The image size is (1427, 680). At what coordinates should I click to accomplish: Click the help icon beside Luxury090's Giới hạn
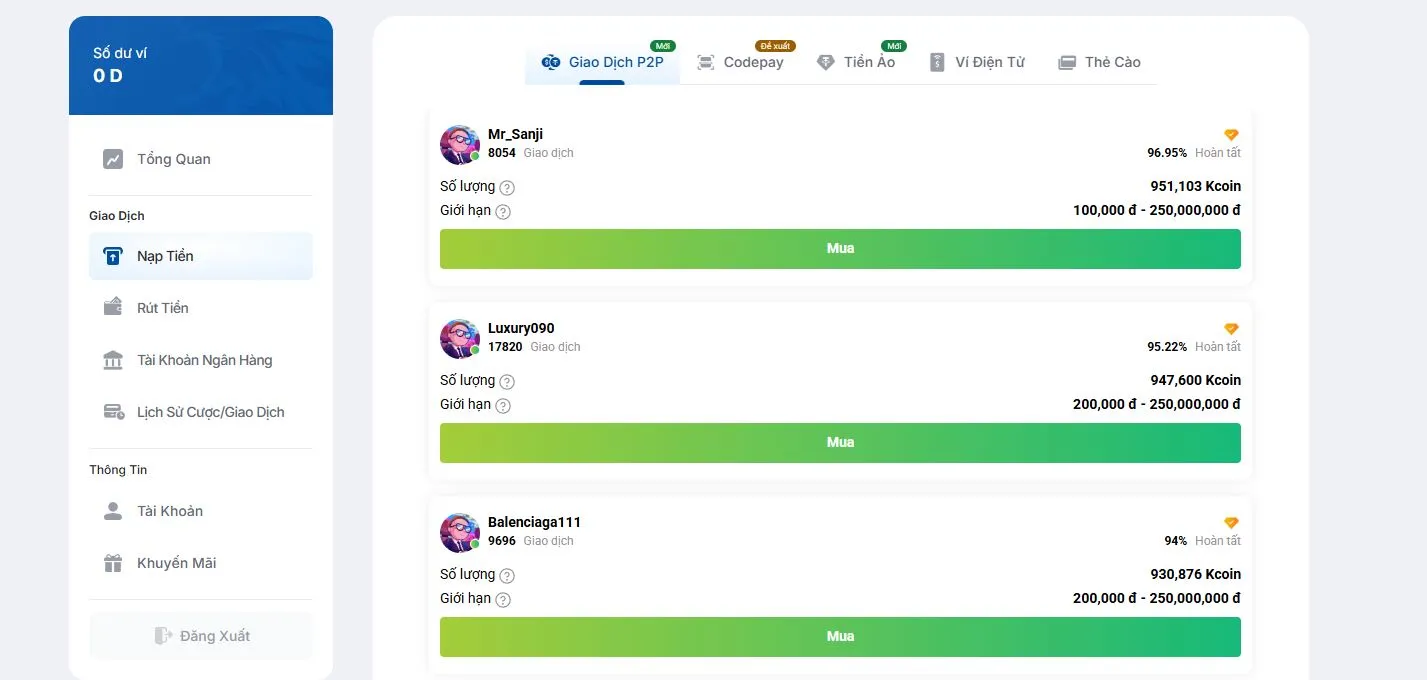coord(503,405)
